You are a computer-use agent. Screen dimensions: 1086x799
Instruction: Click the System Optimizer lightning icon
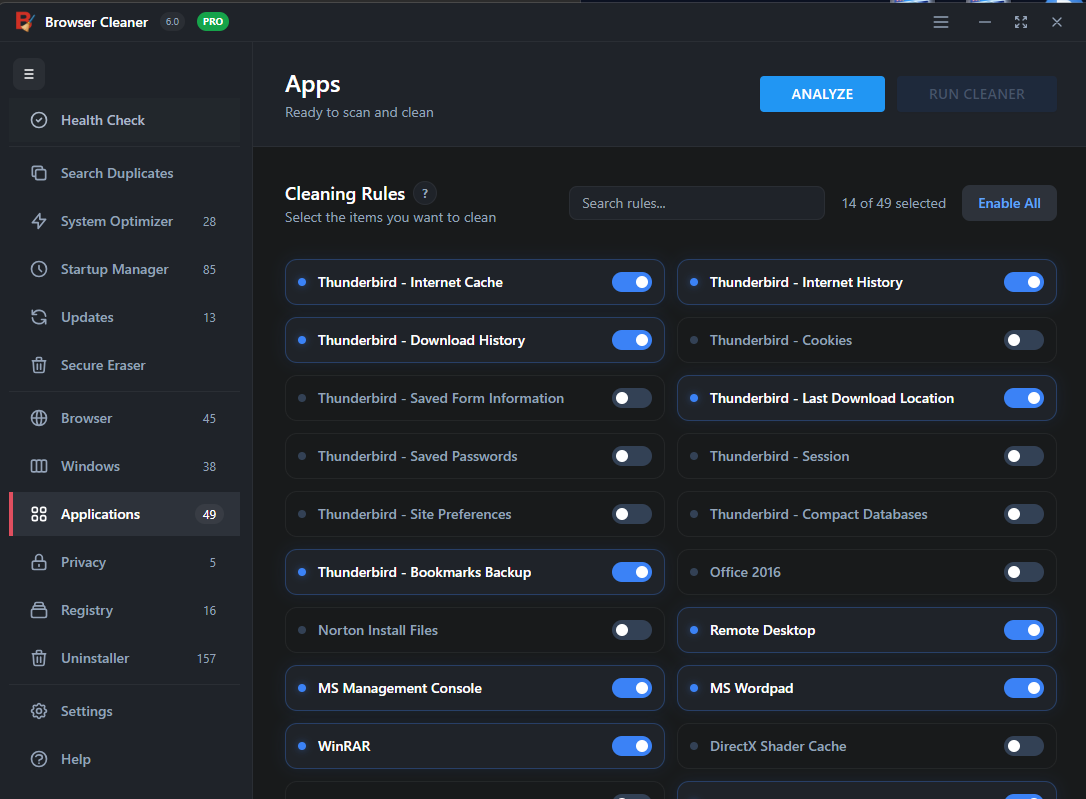(x=39, y=221)
